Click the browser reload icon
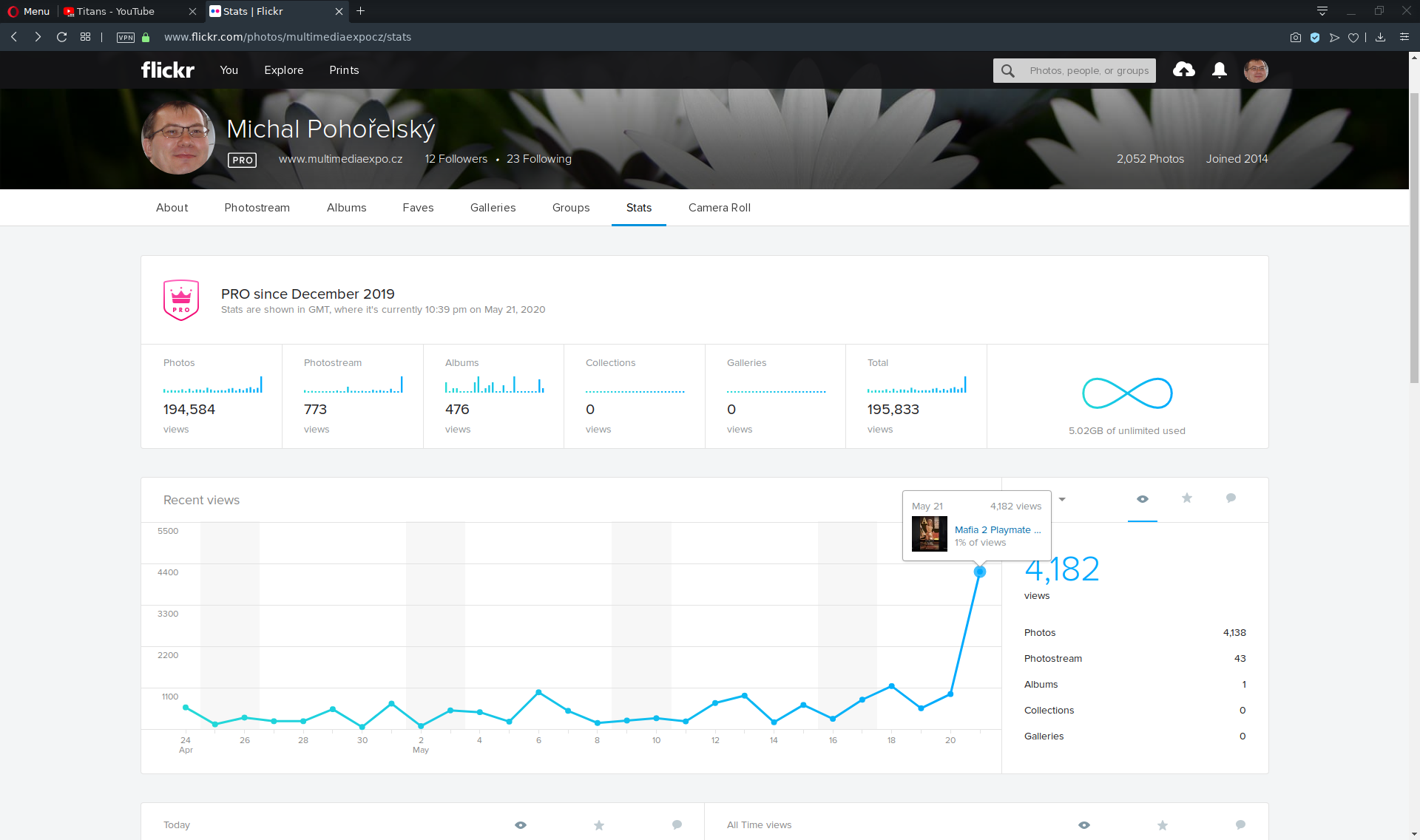The height and width of the screenshot is (840, 1420). pos(62,37)
